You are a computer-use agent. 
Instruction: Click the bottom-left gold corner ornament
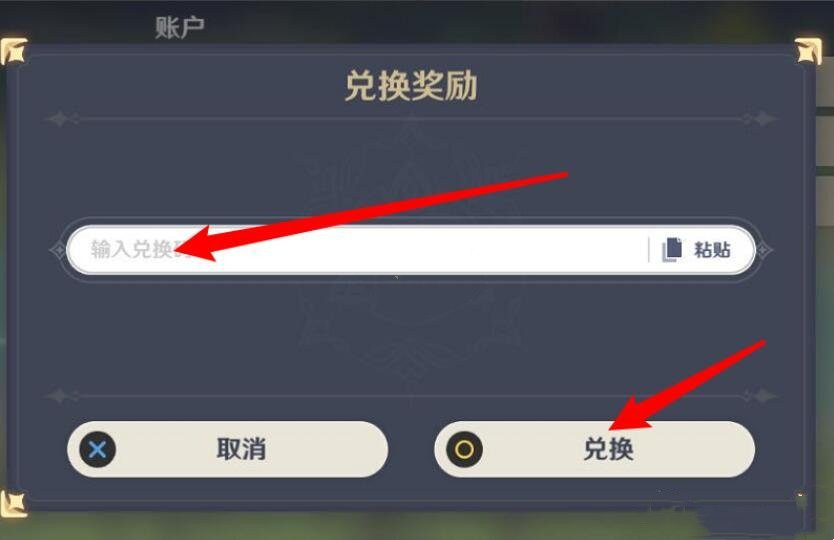[13, 504]
